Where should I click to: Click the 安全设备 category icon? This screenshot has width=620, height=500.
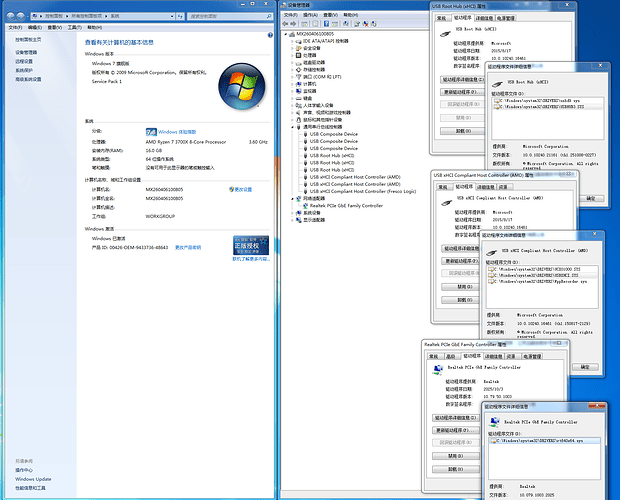[299, 48]
